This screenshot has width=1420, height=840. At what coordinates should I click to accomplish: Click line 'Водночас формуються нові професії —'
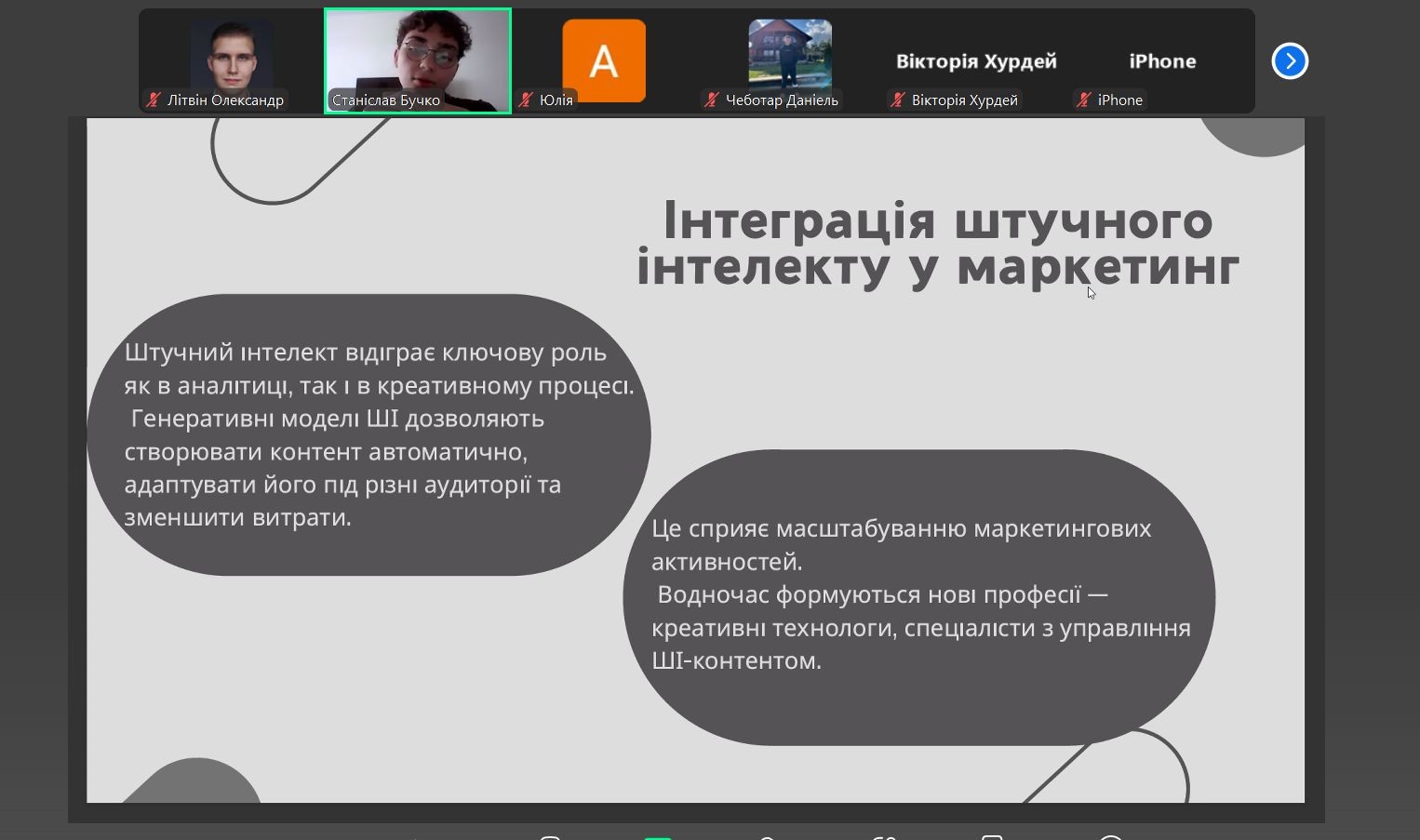(x=883, y=594)
